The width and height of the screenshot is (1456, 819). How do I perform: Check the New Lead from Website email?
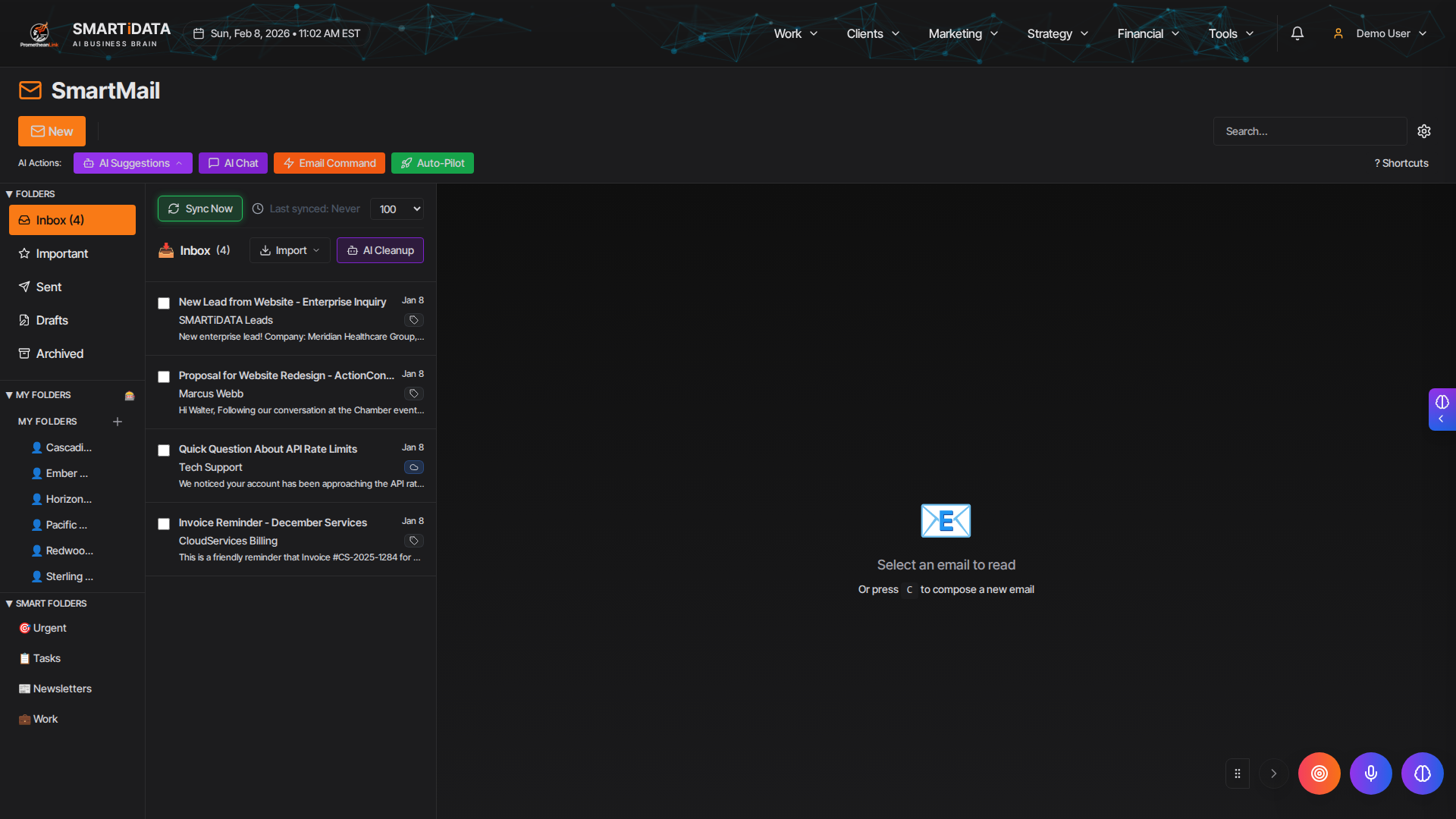point(164,303)
